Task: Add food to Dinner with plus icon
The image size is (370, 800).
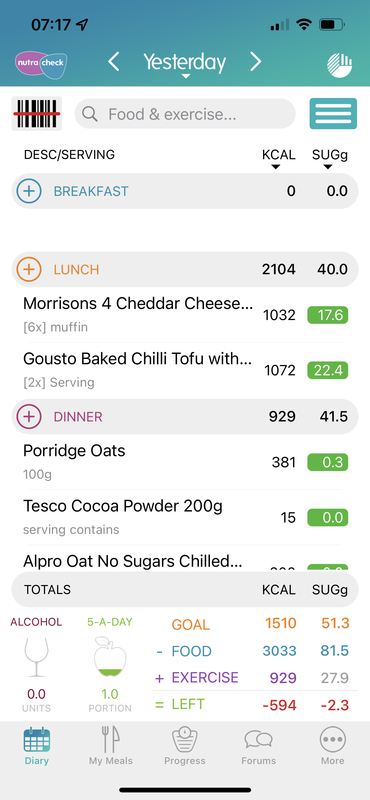Action: click(29, 417)
